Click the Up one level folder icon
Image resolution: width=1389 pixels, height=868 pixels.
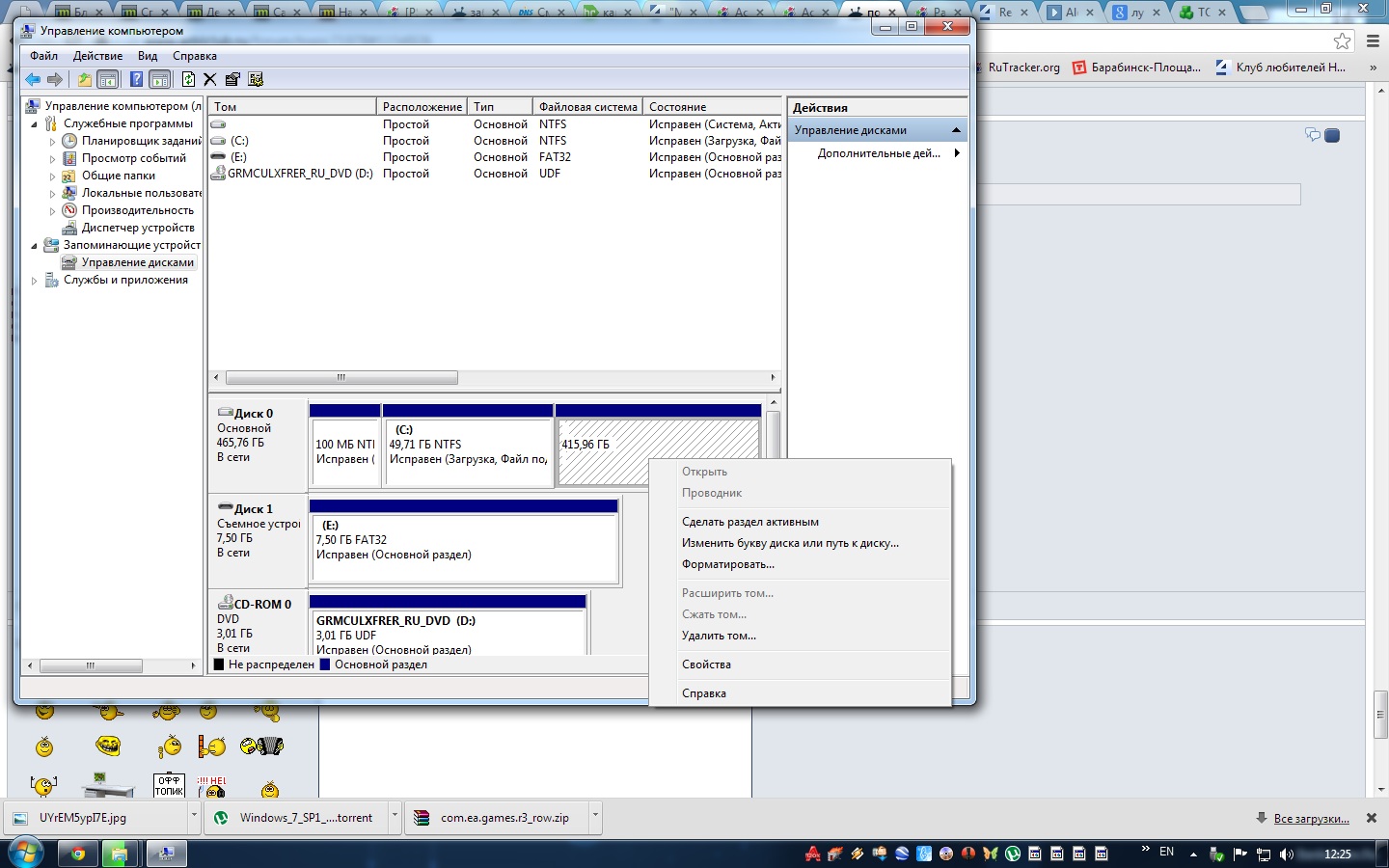[x=85, y=79]
